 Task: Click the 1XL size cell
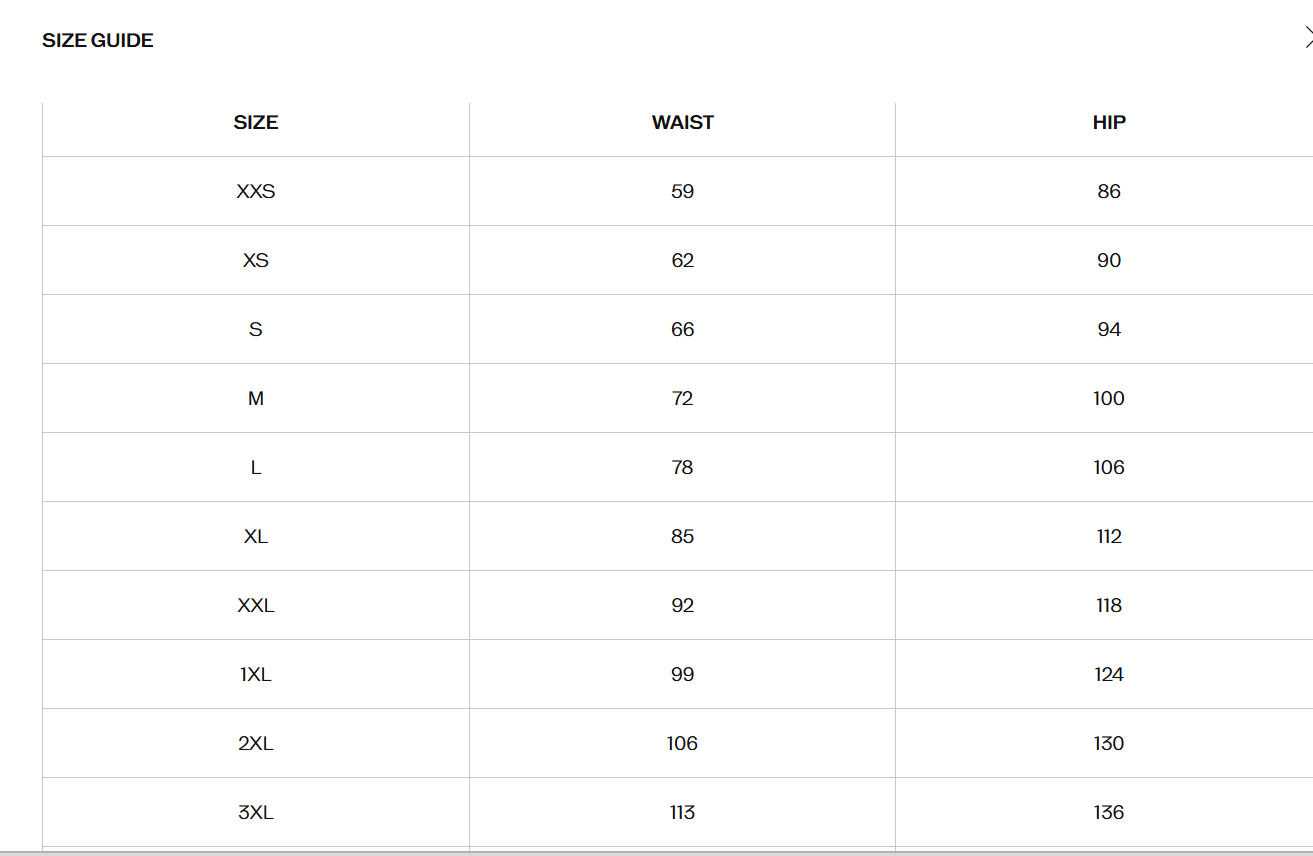tap(256, 675)
